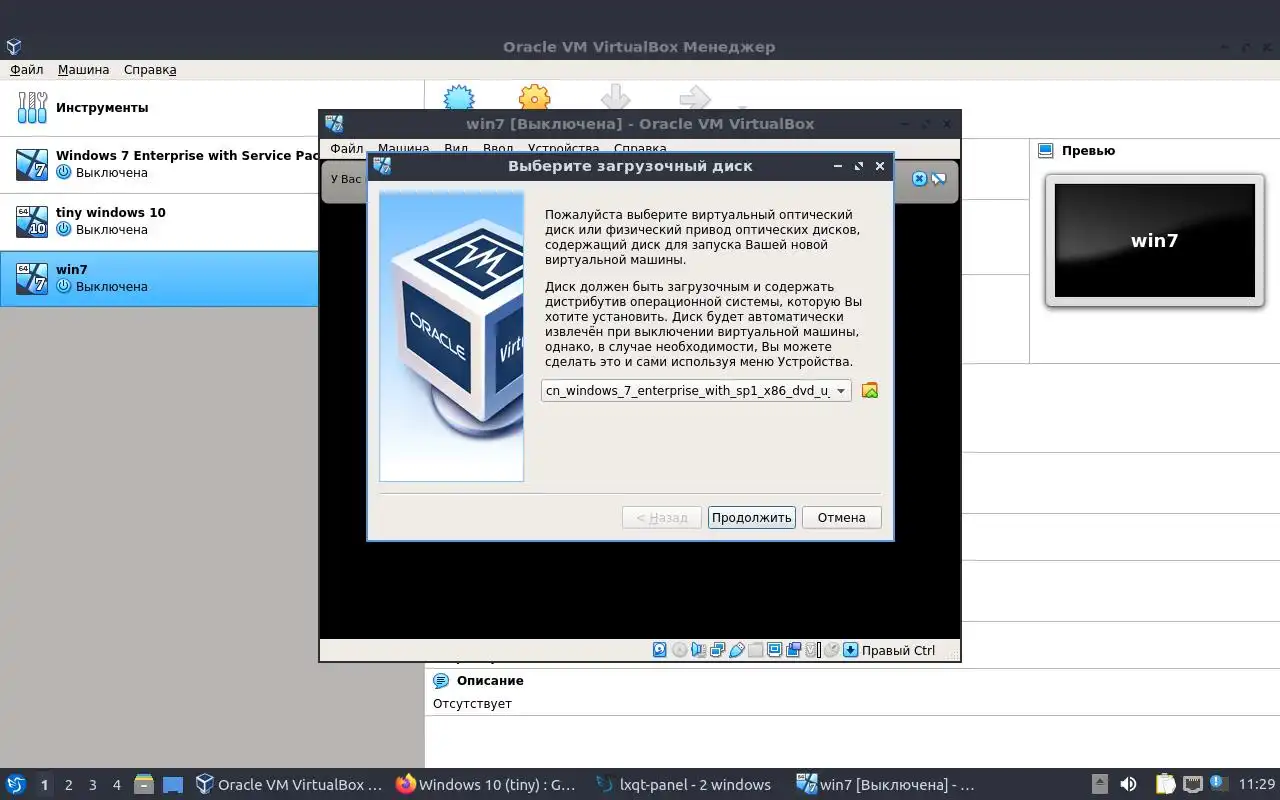Click the Правый Ctrl host key label

tap(898, 651)
